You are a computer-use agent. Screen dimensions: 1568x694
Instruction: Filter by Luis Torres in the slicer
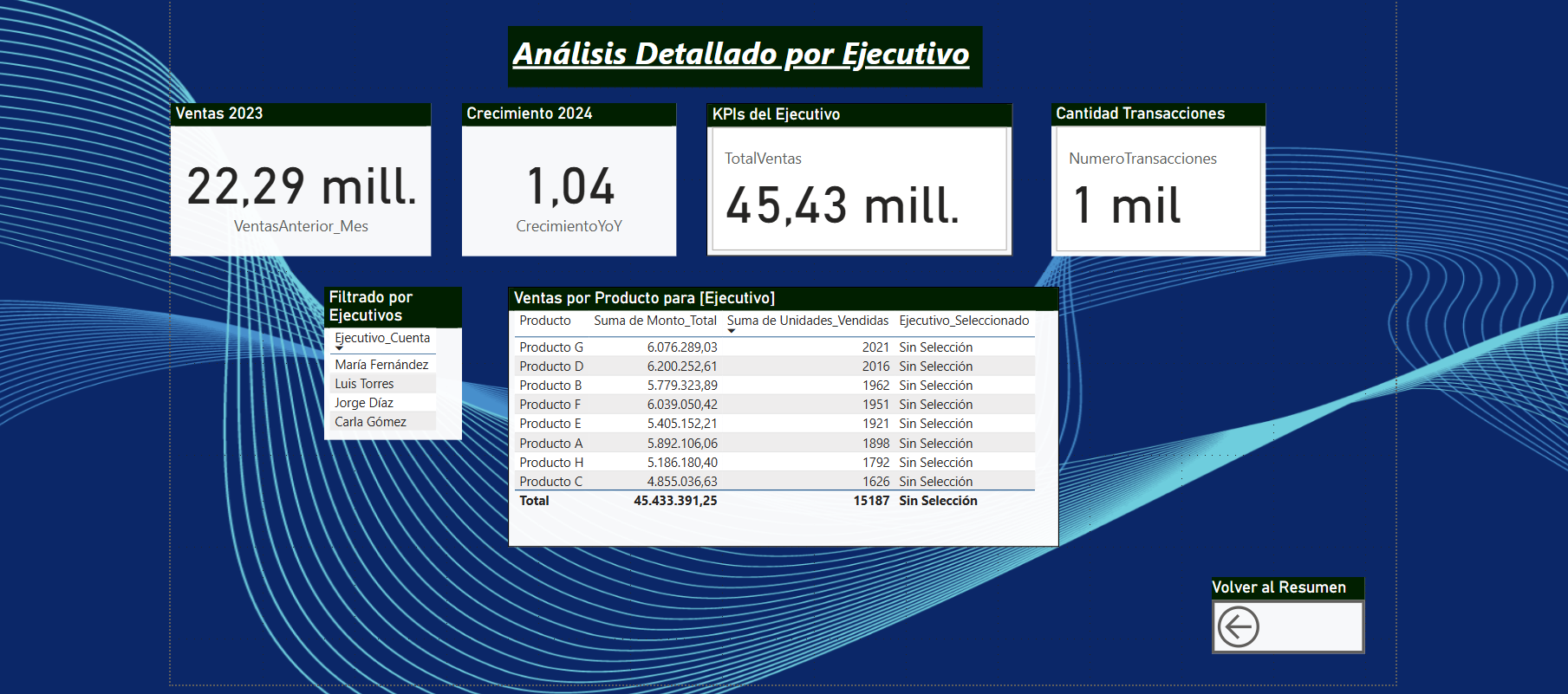[x=364, y=384]
